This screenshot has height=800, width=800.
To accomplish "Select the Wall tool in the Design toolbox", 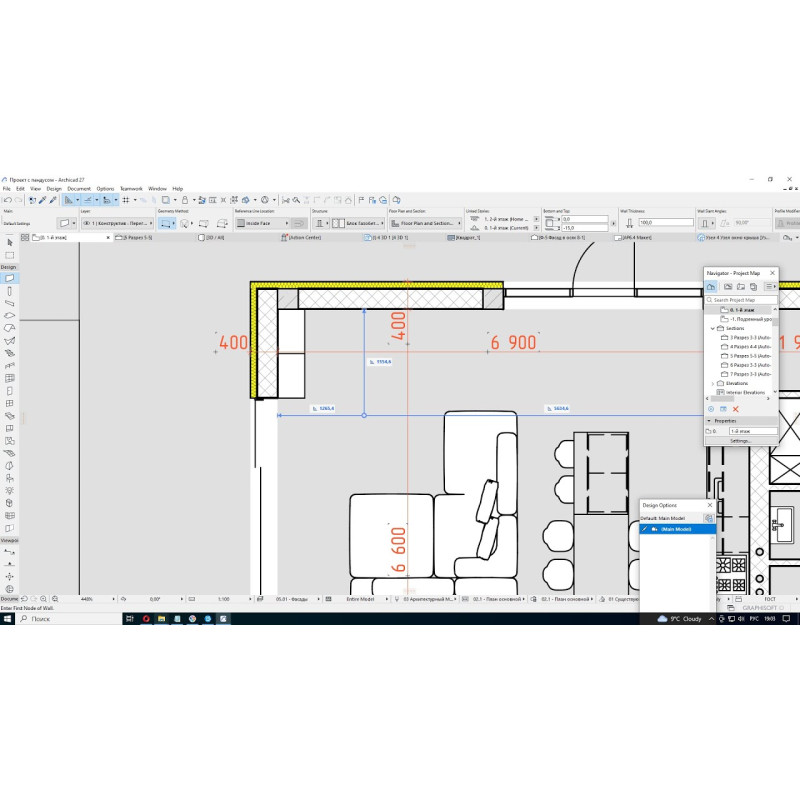I will (9, 277).
